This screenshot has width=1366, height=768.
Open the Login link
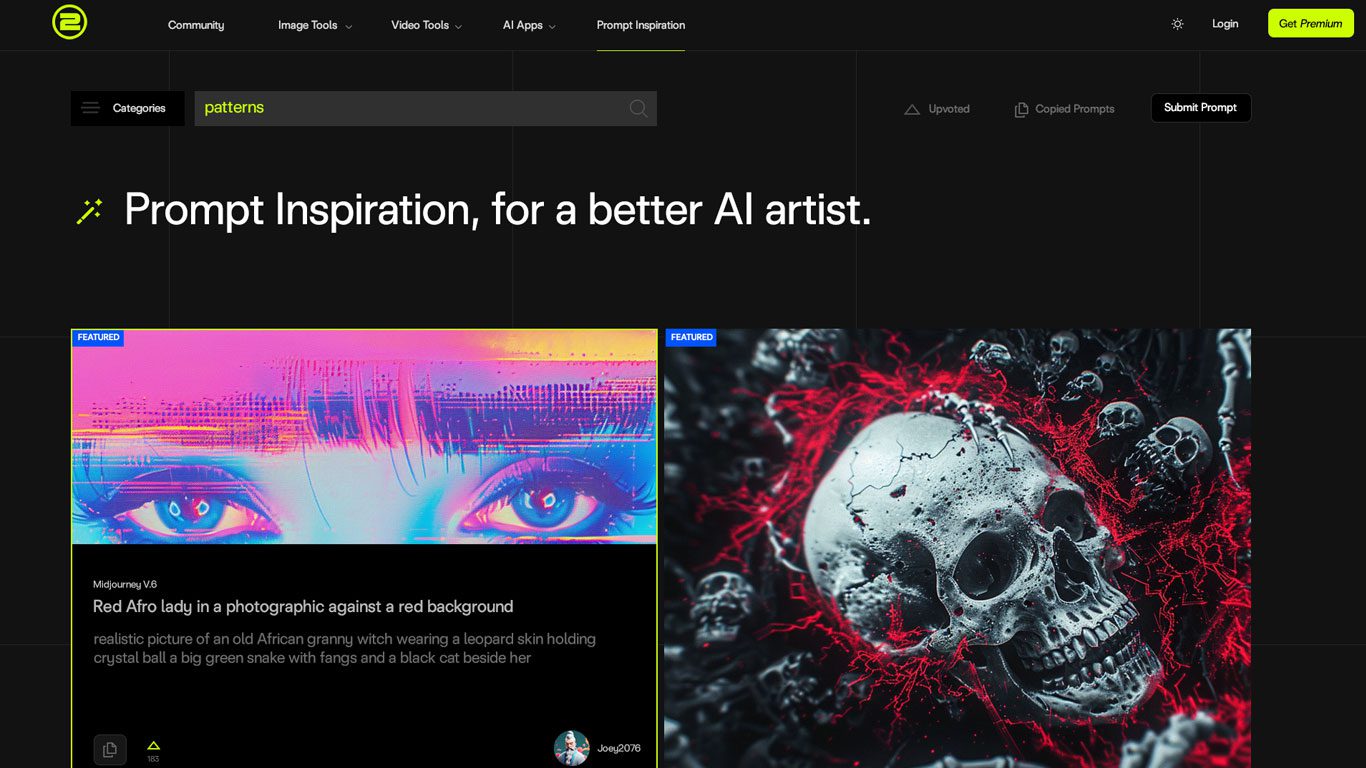pos(1225,24)
